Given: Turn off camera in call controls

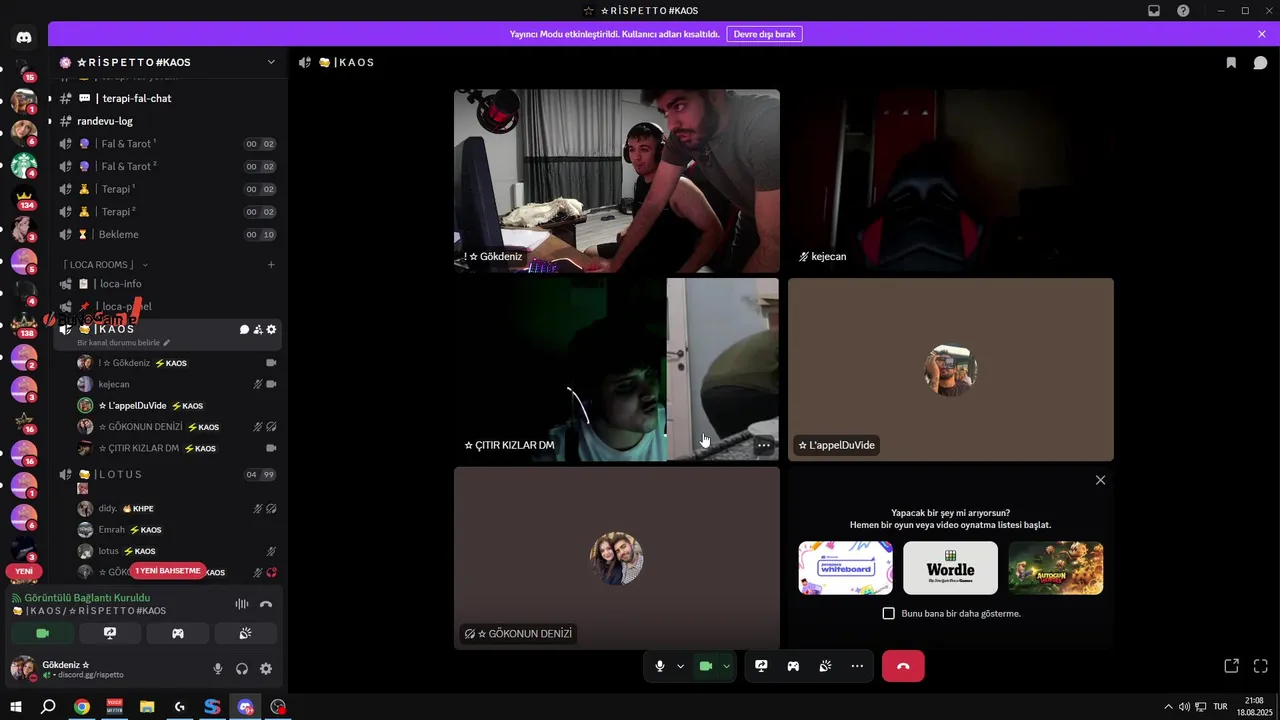Looking at the screenshot, I should pos(706,666).
